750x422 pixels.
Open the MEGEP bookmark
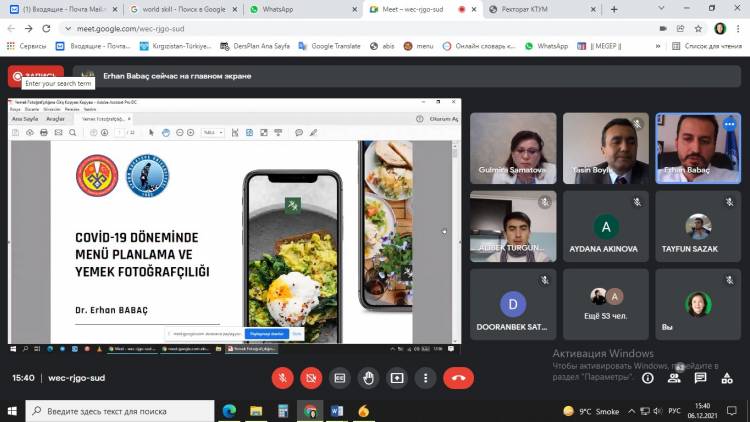coord(599,46)
